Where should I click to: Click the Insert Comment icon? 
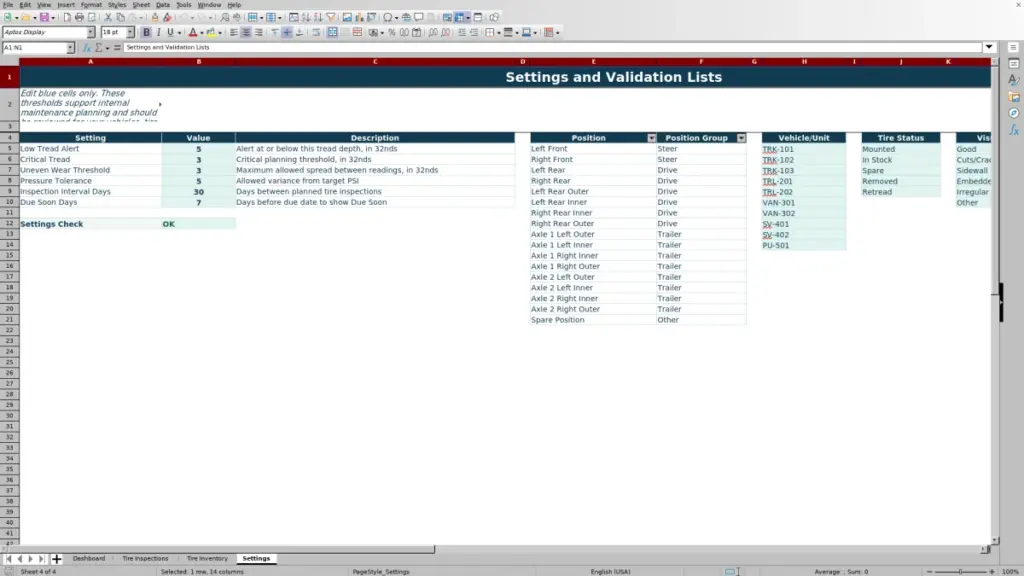[419, 17]
